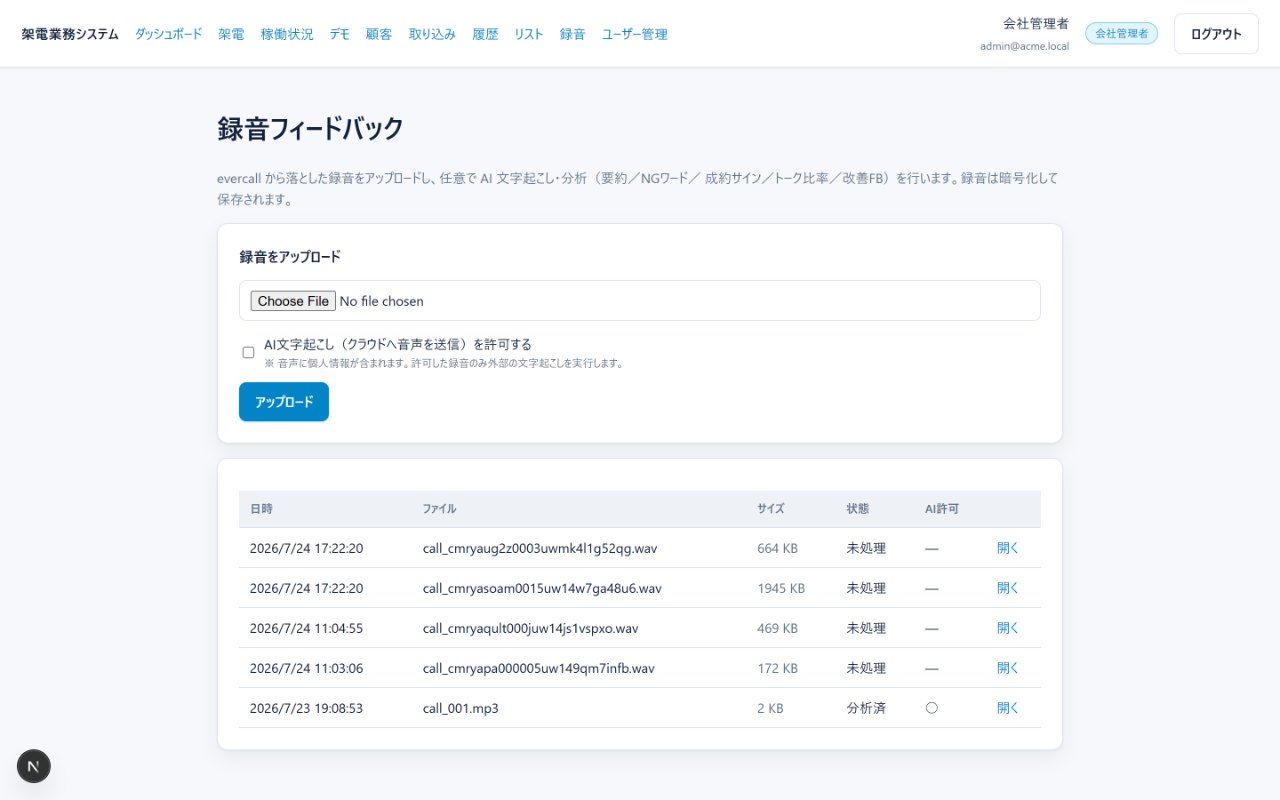Open the 1945 KB recording via 開く

(x=1008, y=588)
